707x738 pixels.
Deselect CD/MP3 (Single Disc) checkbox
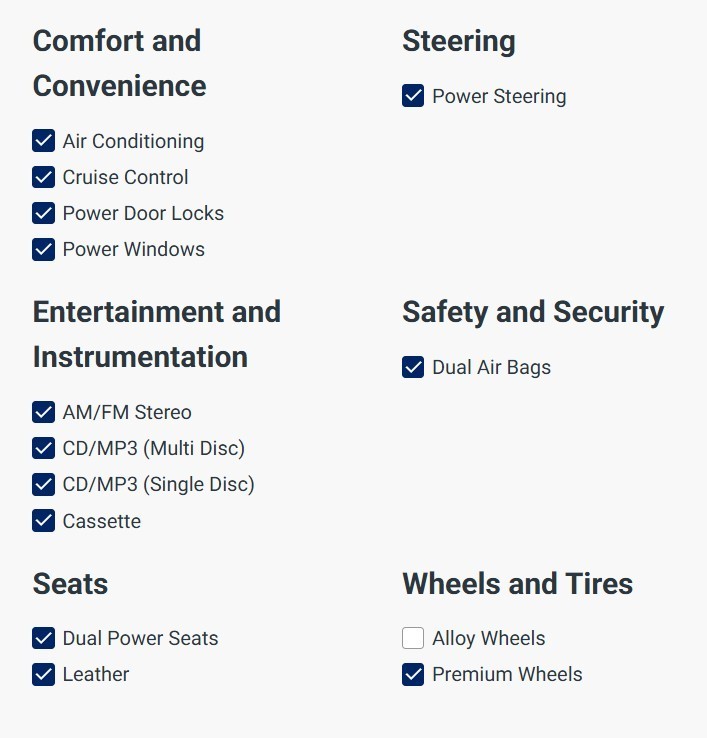click(x=44, y=484)
